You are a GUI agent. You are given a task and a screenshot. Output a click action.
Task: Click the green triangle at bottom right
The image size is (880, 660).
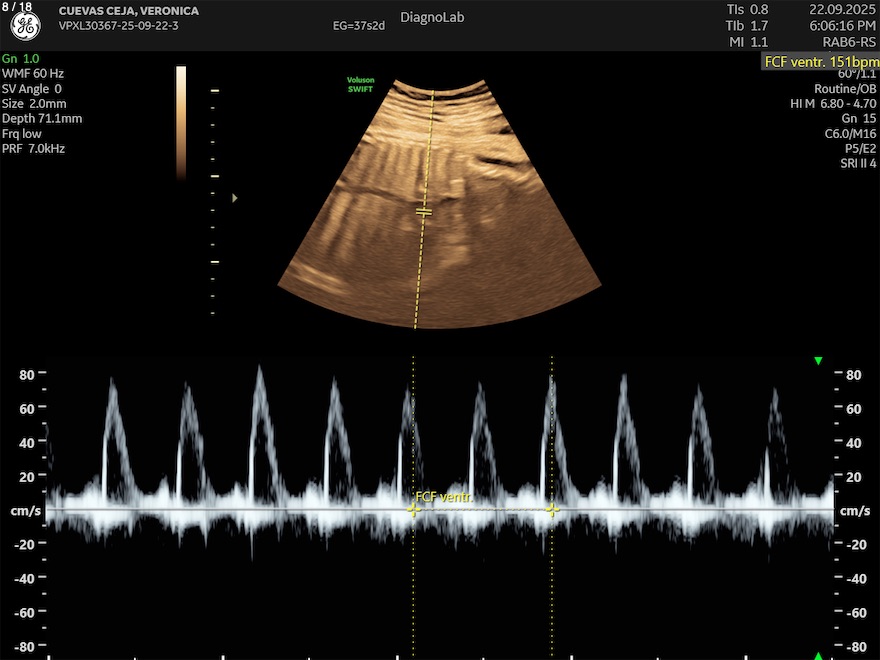818,655
